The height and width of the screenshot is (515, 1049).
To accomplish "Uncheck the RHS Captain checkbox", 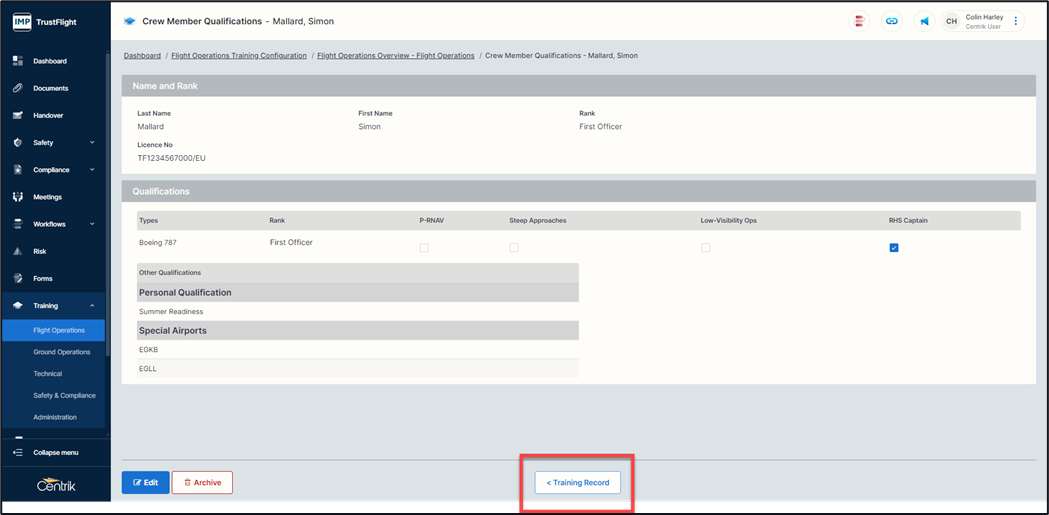I will tap(894, 248).
